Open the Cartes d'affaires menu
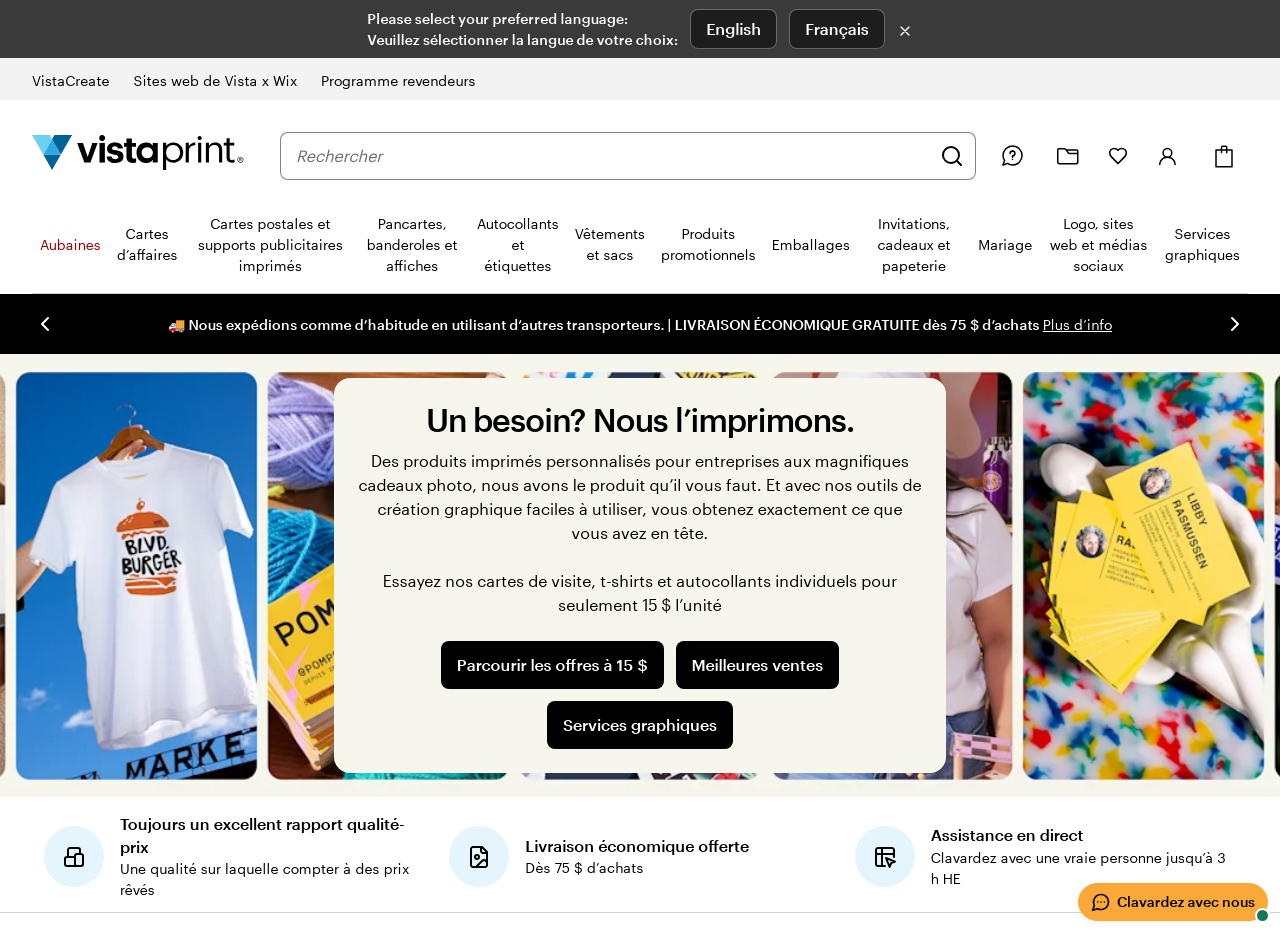Screen dimensions: 1280x933 [147, 245]
